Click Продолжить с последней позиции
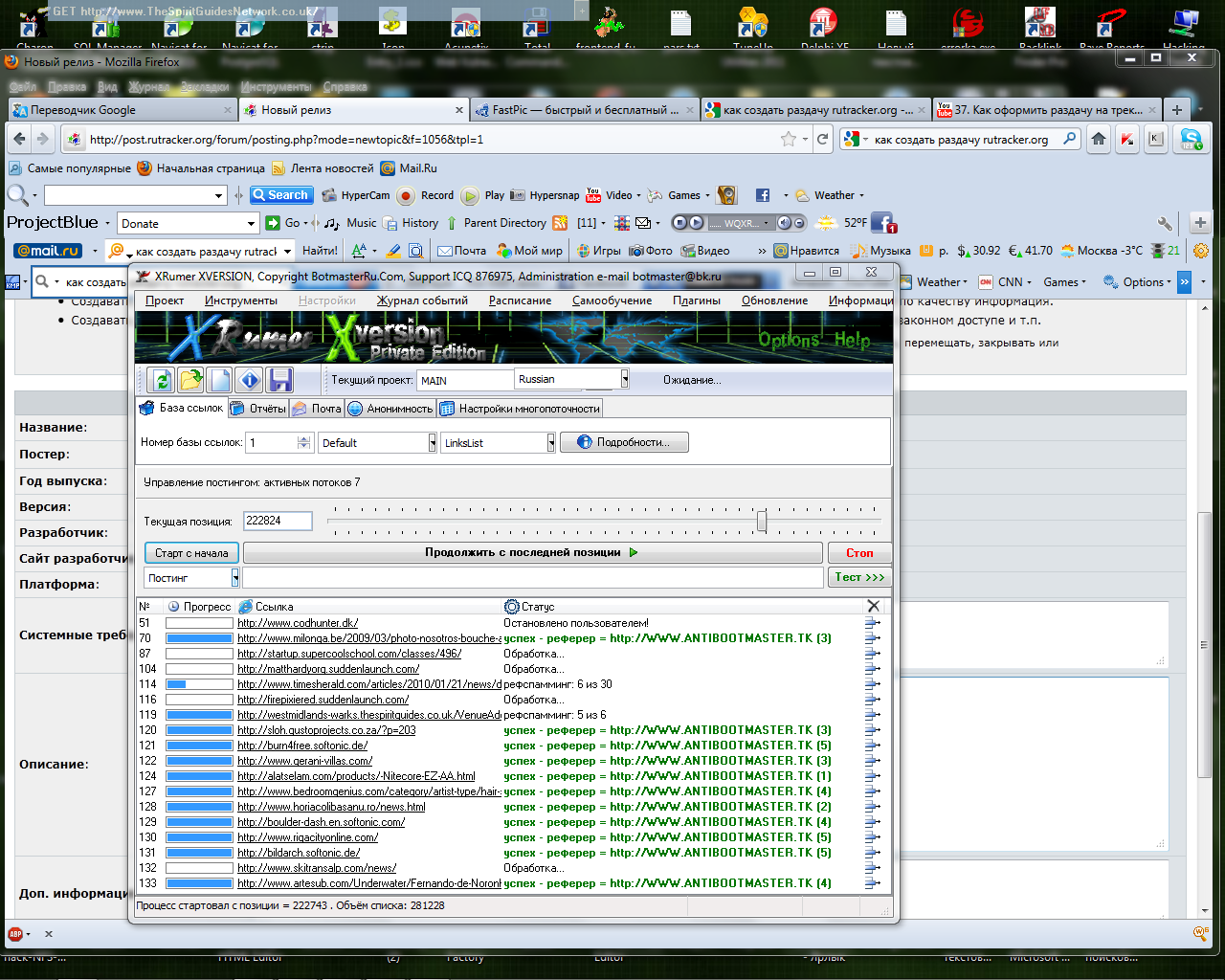 click(x=532, y=552)
